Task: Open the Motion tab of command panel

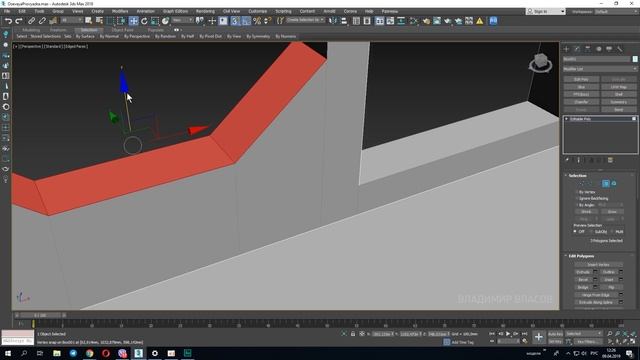Action: tap(598, 49)
